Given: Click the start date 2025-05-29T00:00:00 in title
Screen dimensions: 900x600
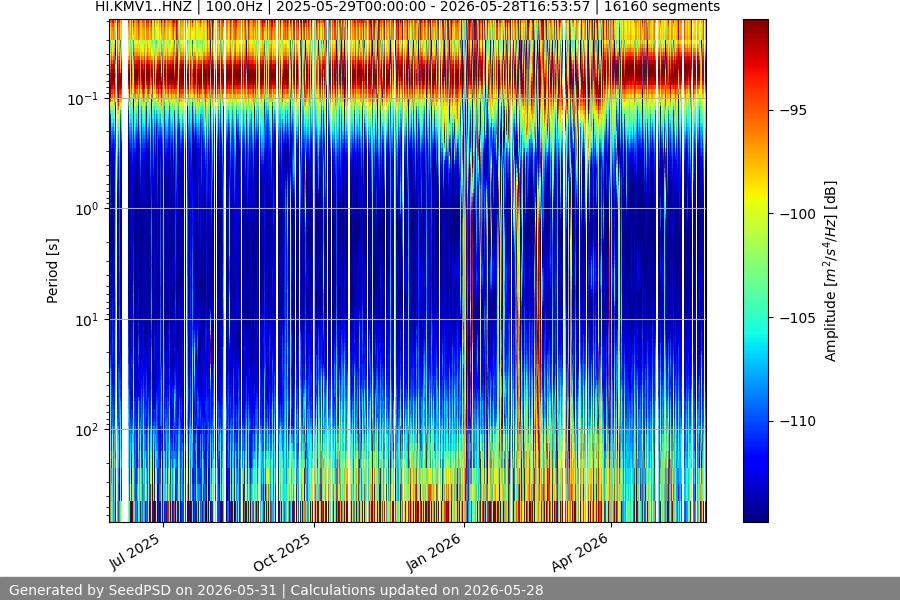Looking at the screenshot, I should 351,6.
